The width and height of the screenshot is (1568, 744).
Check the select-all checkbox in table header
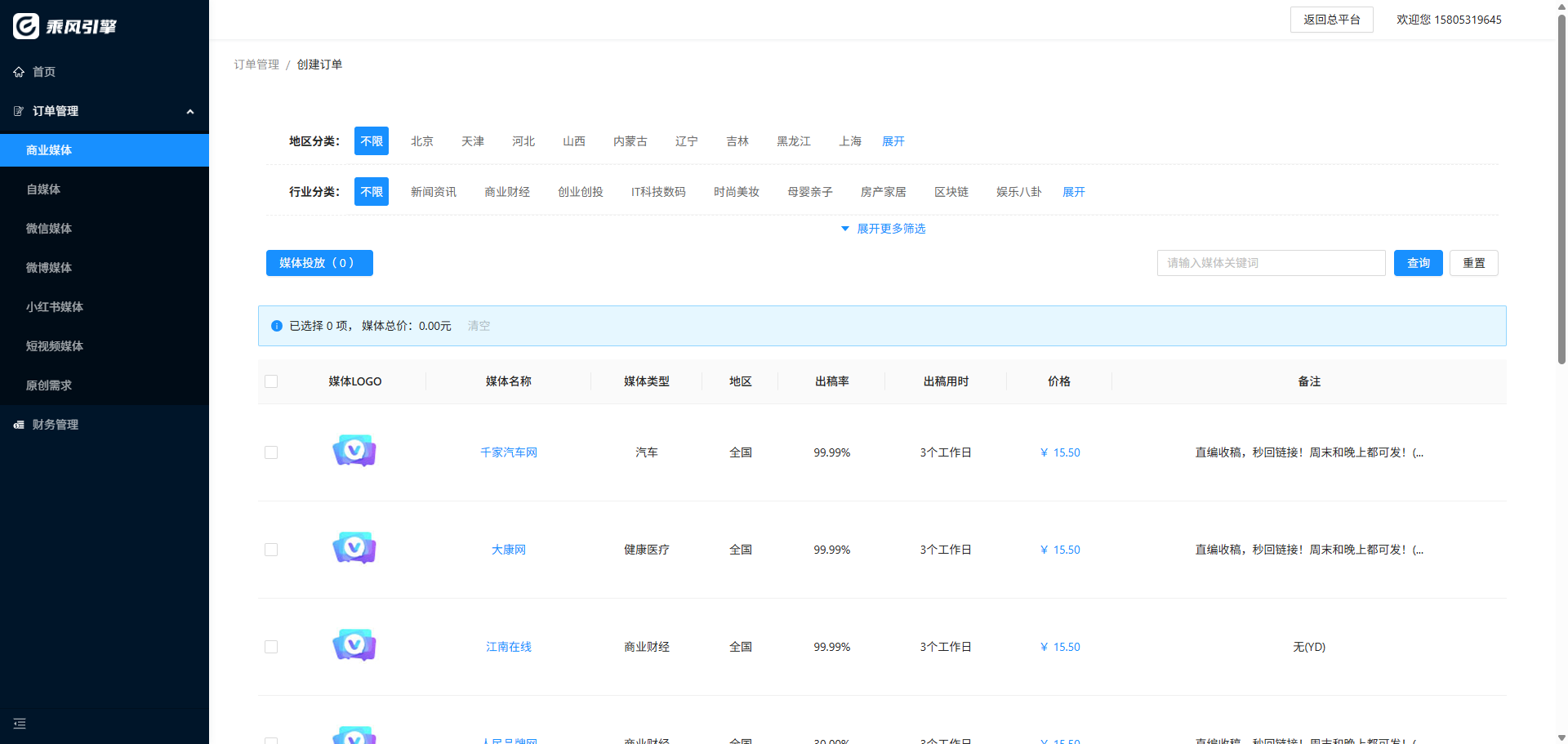(271, 381)
